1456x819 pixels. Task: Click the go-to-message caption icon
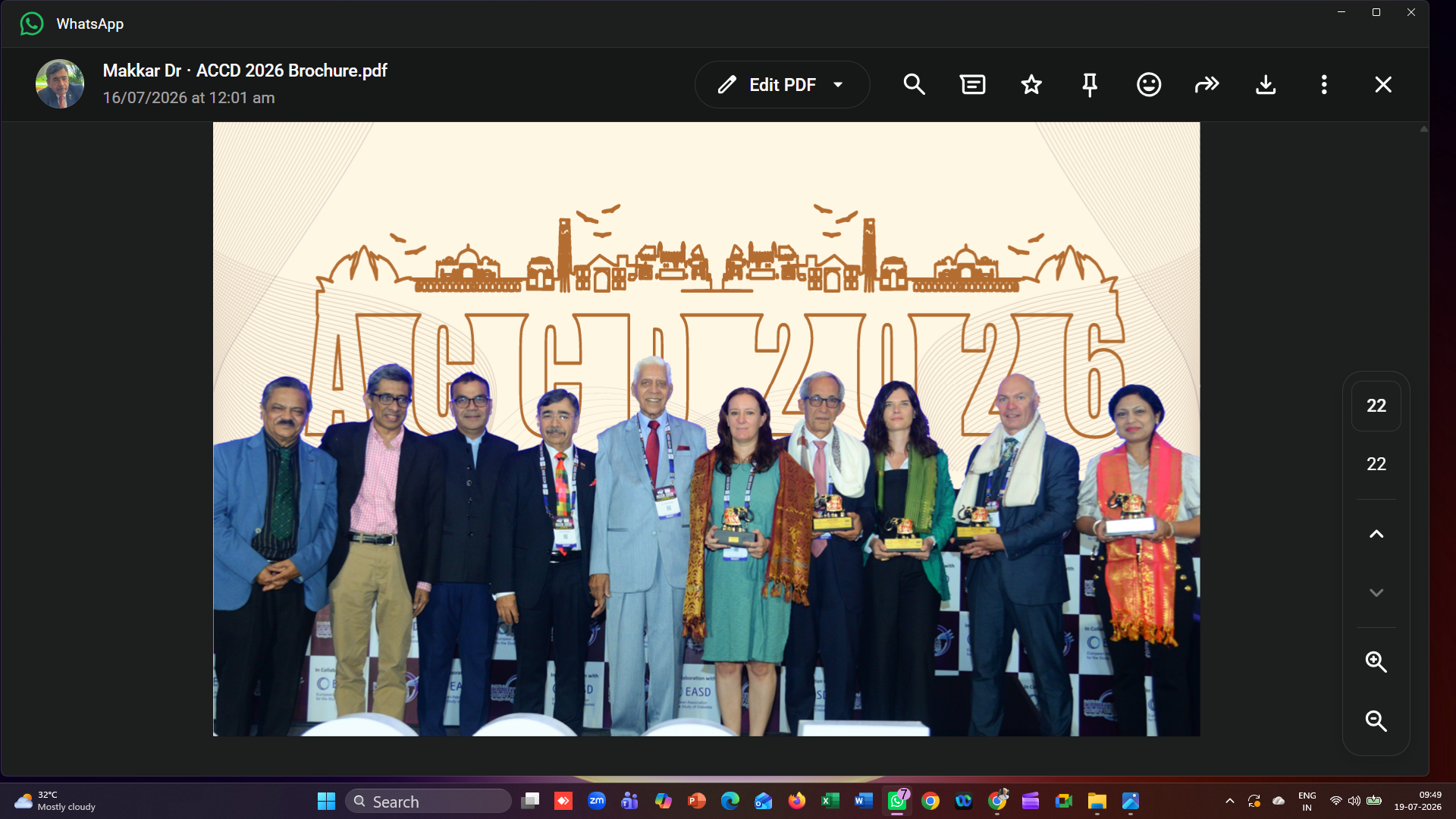click(x=973, y=84)
